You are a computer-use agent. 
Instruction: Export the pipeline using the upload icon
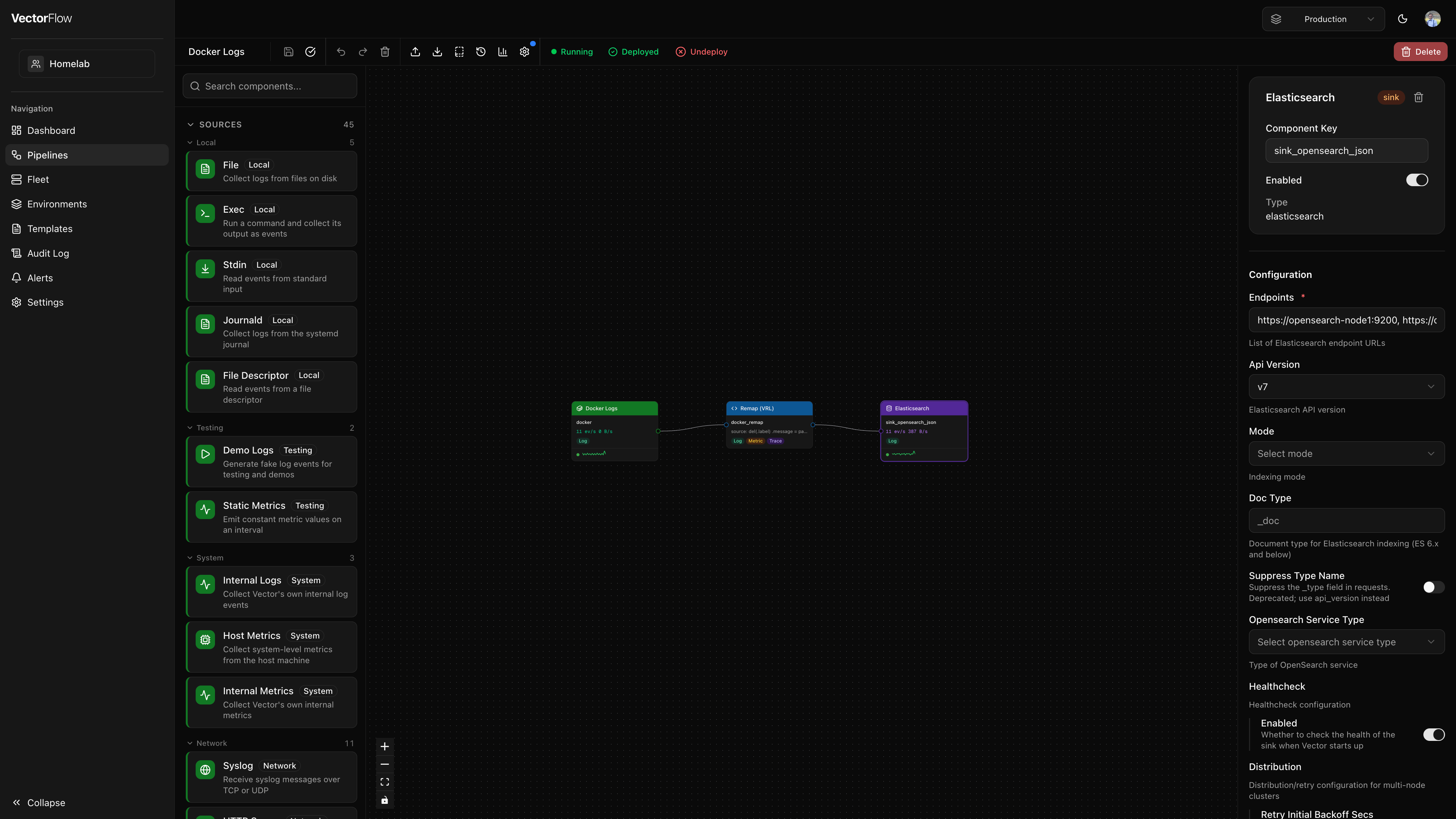pyautogui.click(x=416, y=52)
